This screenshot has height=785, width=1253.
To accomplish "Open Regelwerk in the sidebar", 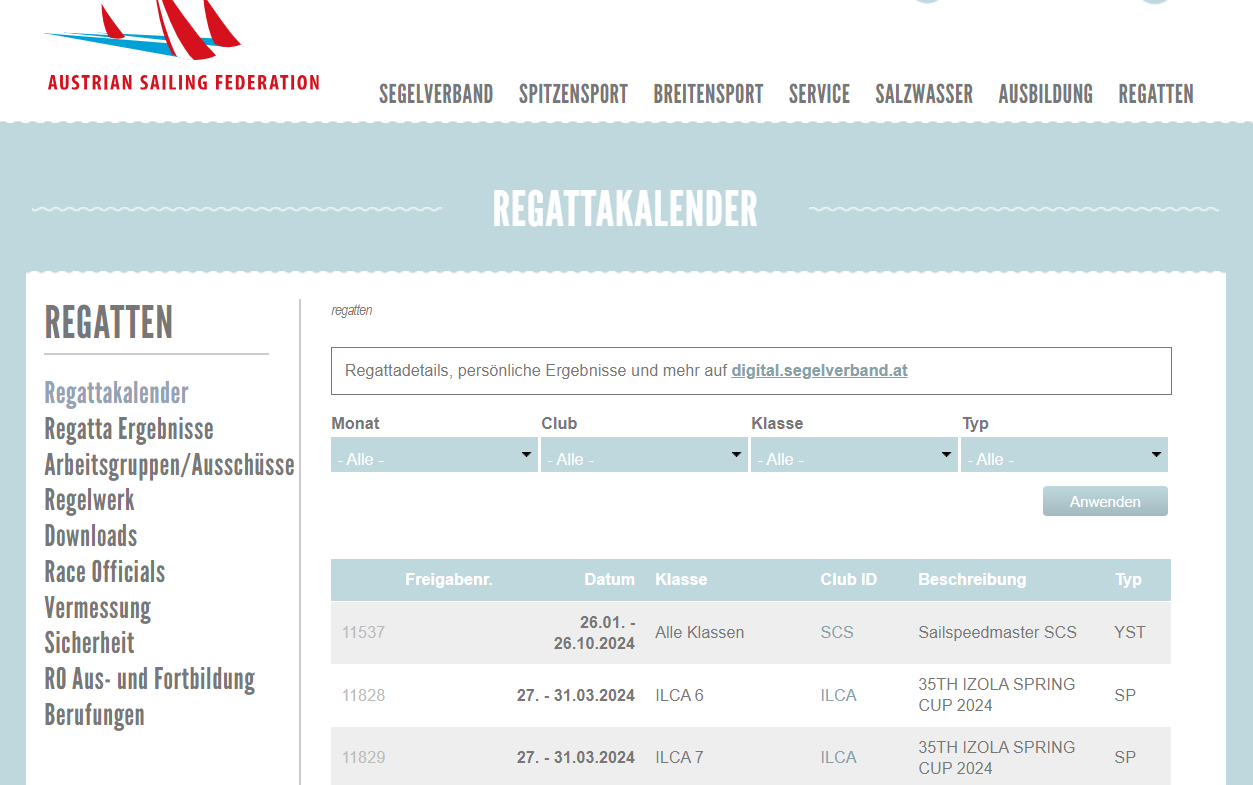I will 89,500.
